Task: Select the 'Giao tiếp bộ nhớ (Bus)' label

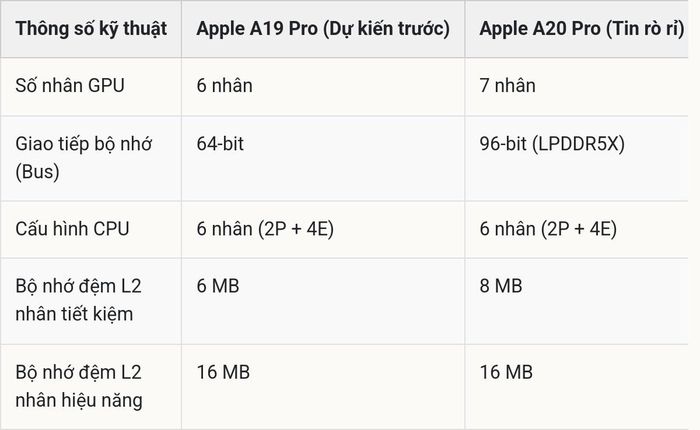Action: 84,158
